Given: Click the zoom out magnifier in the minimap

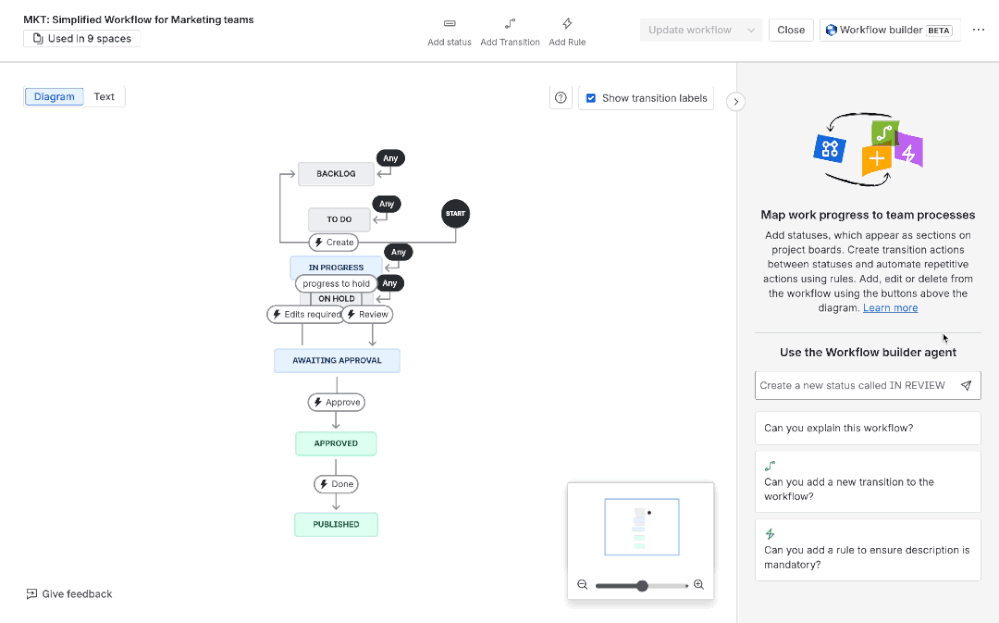Looking at the screenshot, I should click(583, 584).
